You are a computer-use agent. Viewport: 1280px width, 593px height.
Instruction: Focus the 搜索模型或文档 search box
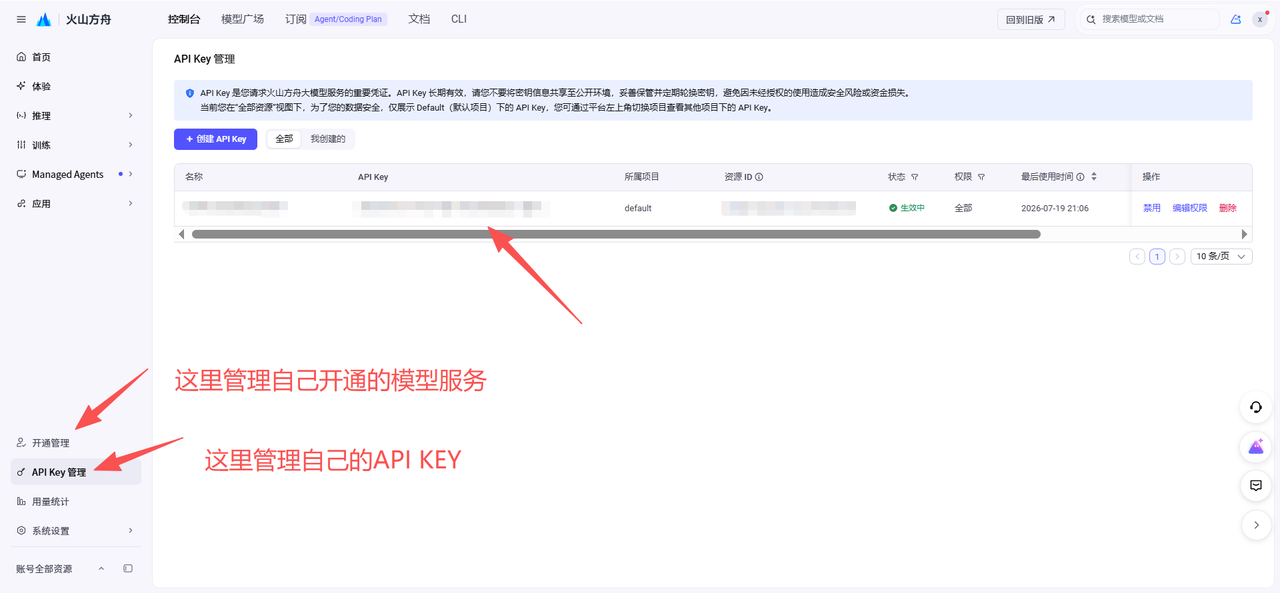[1148, 19]
